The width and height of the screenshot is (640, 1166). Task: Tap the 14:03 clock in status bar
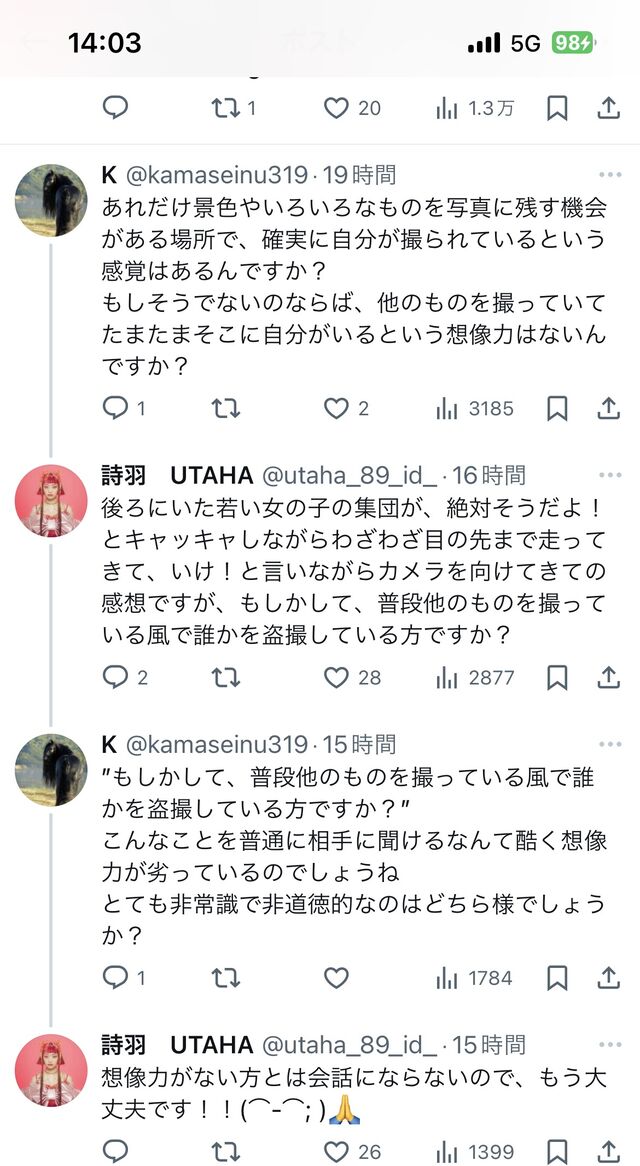(x=104, y=43)
